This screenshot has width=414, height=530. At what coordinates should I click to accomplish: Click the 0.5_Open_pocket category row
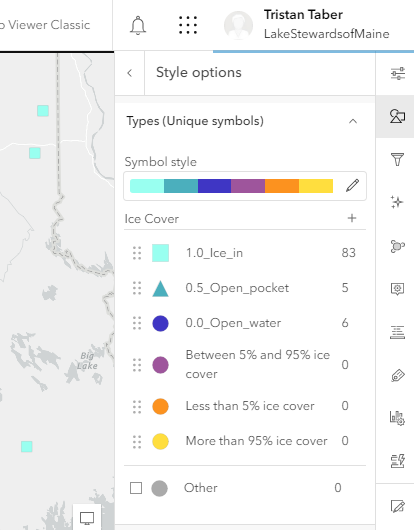pyautogui.click(x=245, y=288)
